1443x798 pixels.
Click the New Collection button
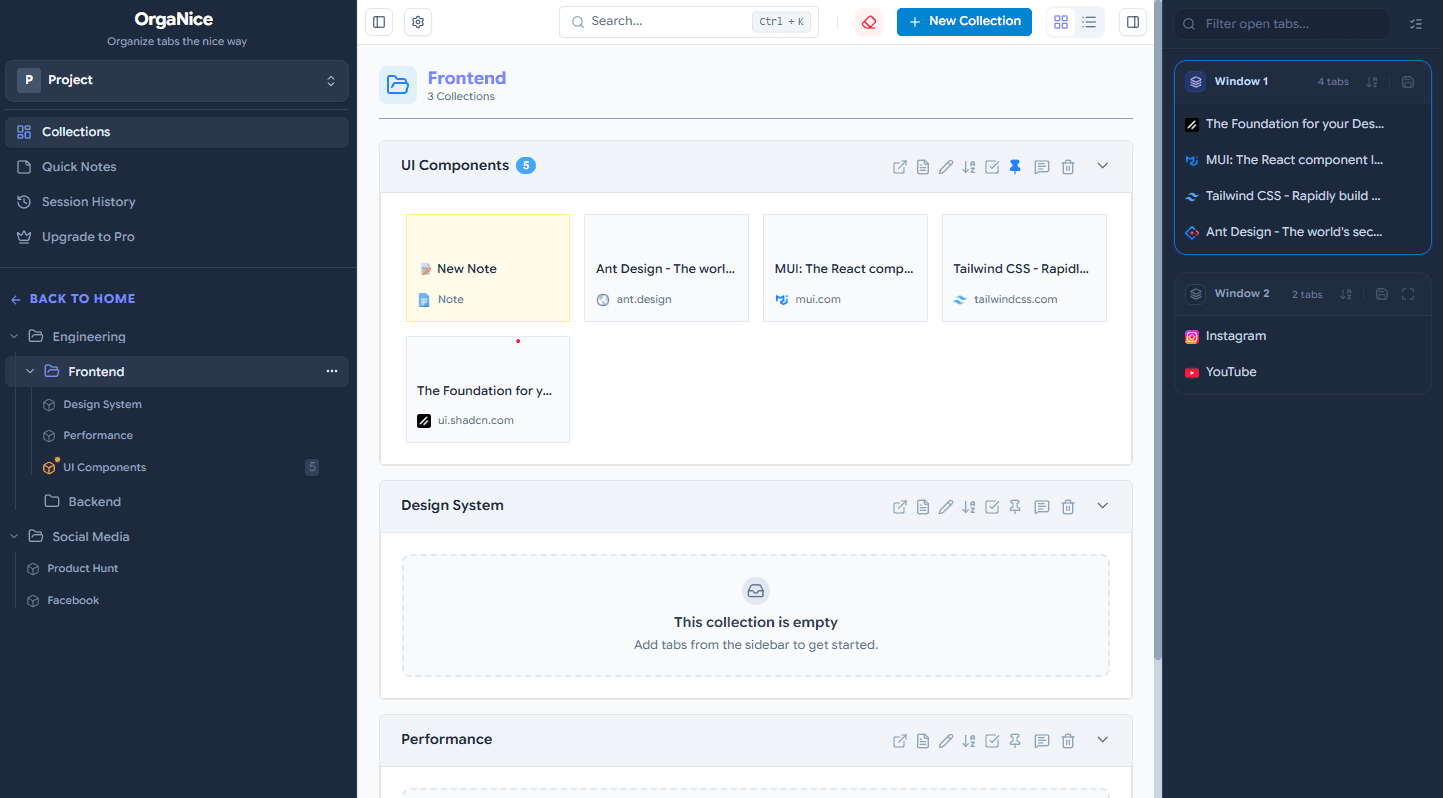963,21
